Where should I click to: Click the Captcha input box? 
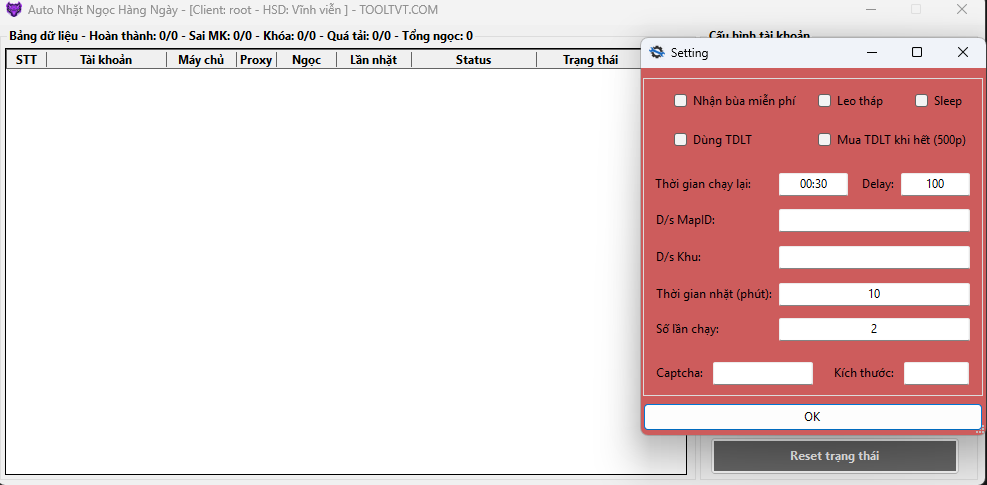click(x=762, y=373)
